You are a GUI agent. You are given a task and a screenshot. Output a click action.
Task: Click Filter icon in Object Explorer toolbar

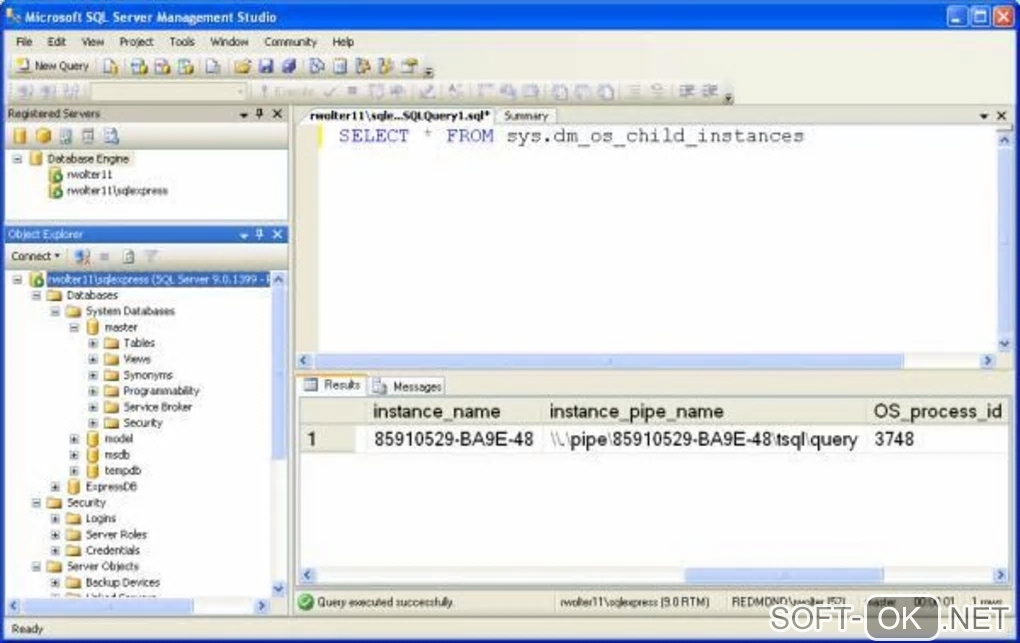tap(150, 256)
